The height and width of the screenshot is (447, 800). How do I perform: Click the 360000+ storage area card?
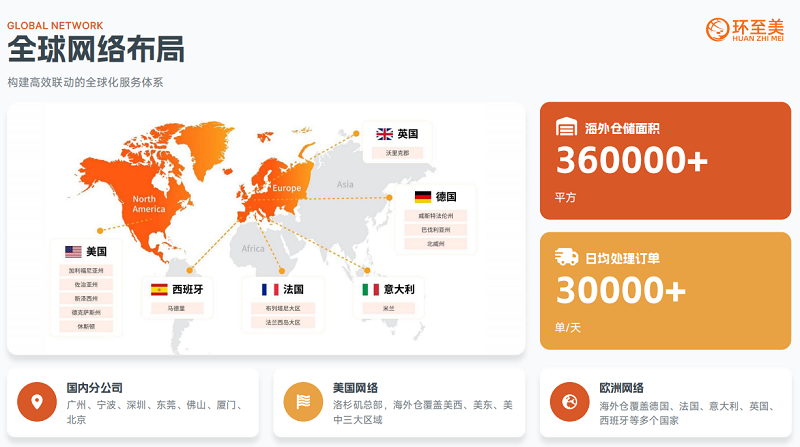tap(665, 159)
